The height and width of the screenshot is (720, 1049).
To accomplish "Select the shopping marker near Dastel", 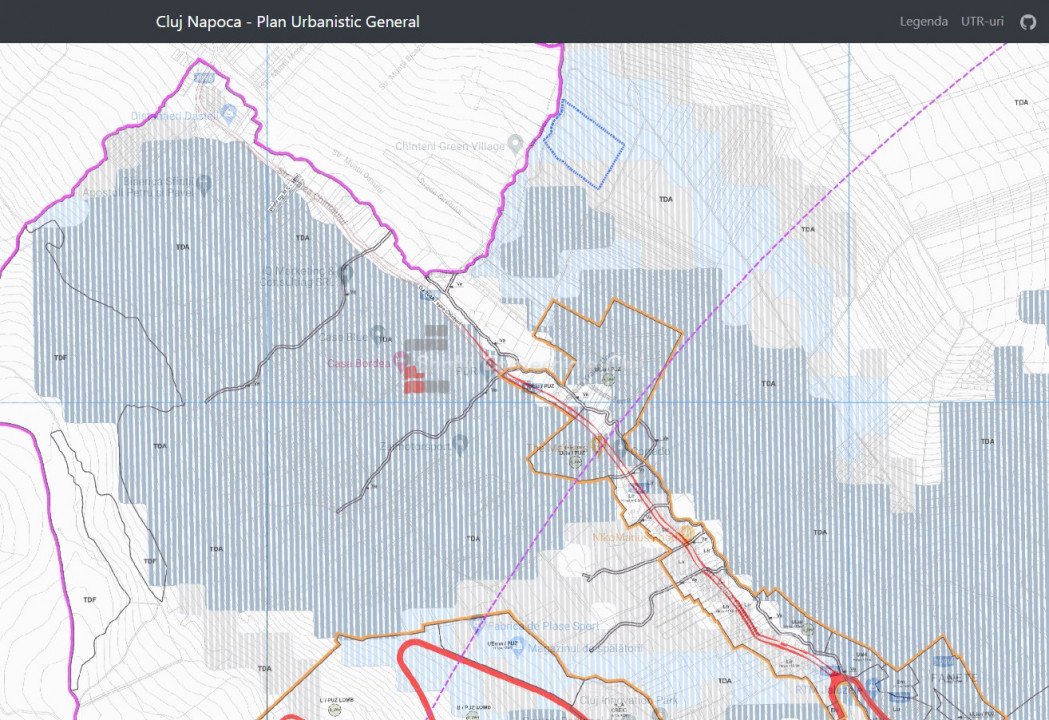I will pyautogui.click(x=228, y=111).
